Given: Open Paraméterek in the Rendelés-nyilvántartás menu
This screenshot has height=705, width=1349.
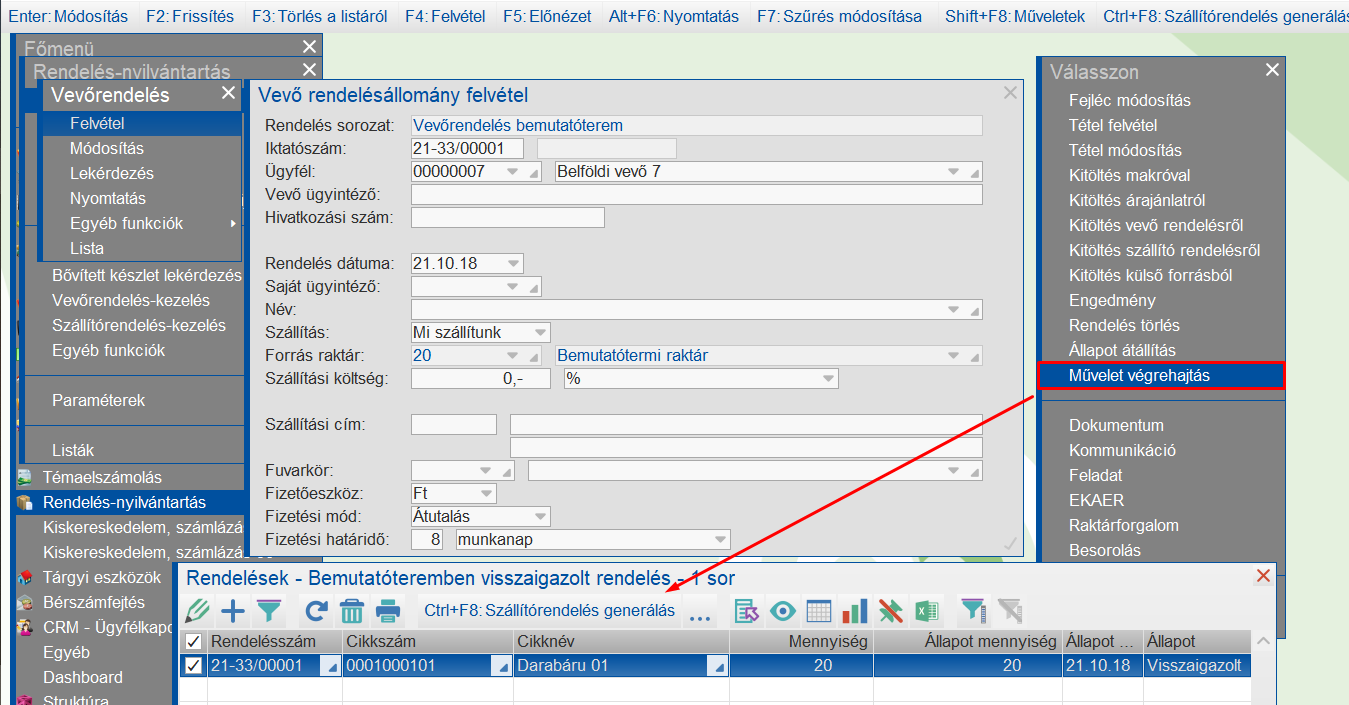Looking at the screenshot, I should pos(98,400).
